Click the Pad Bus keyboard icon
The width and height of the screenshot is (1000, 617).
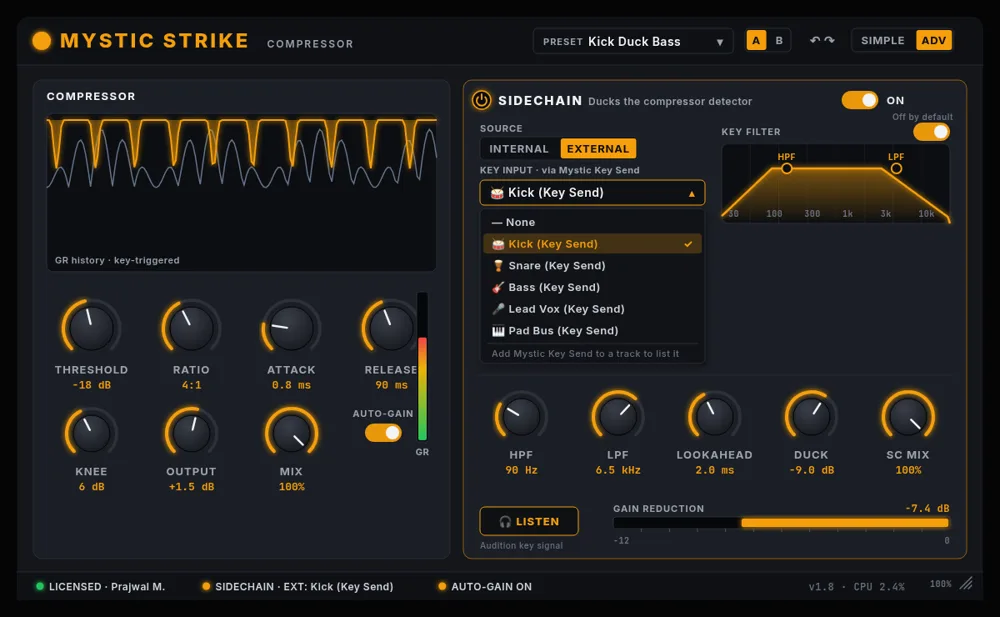[x=498, y=331]
